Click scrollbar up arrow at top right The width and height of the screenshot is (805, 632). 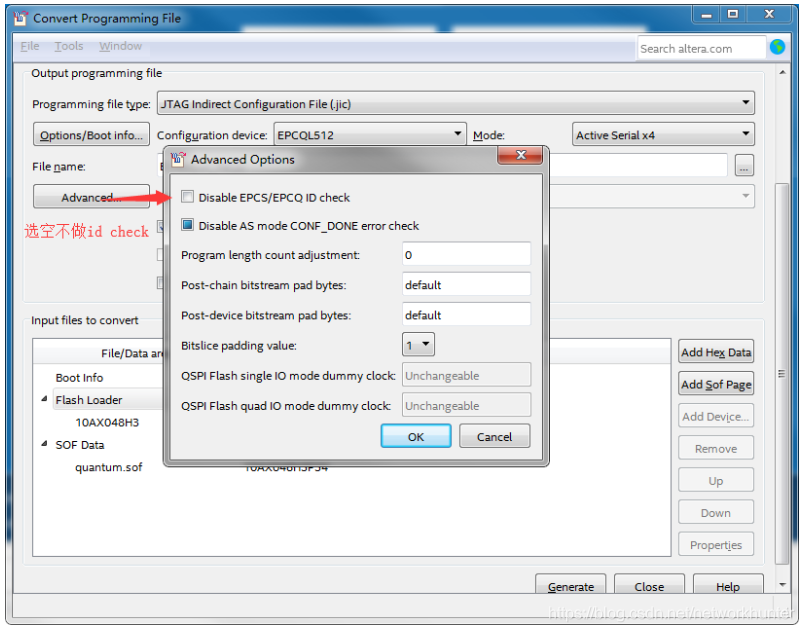tap(782, 72)
